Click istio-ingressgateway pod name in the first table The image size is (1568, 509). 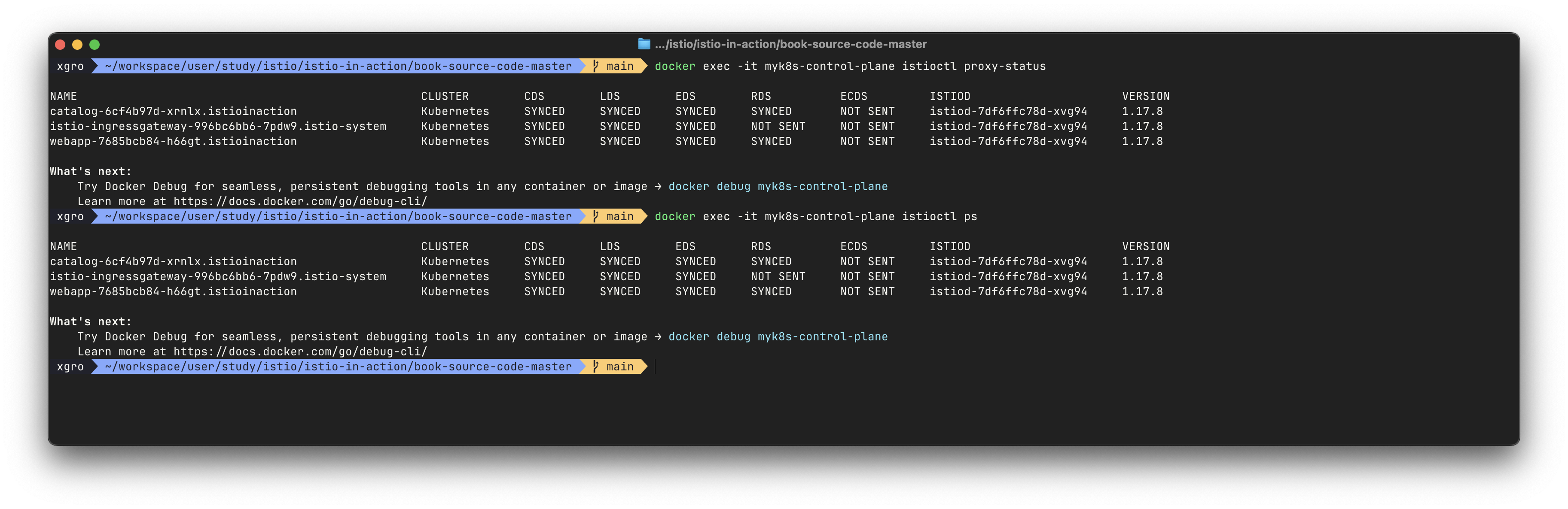pyautogui.click(x=218, y=127)
